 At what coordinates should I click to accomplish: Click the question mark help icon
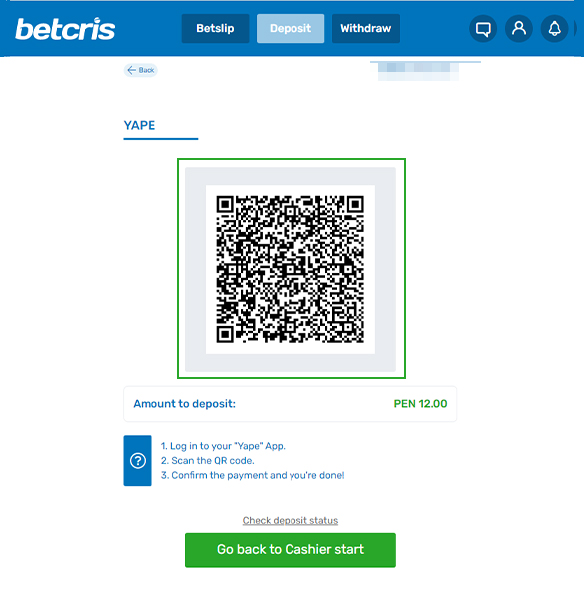point(138,461)
